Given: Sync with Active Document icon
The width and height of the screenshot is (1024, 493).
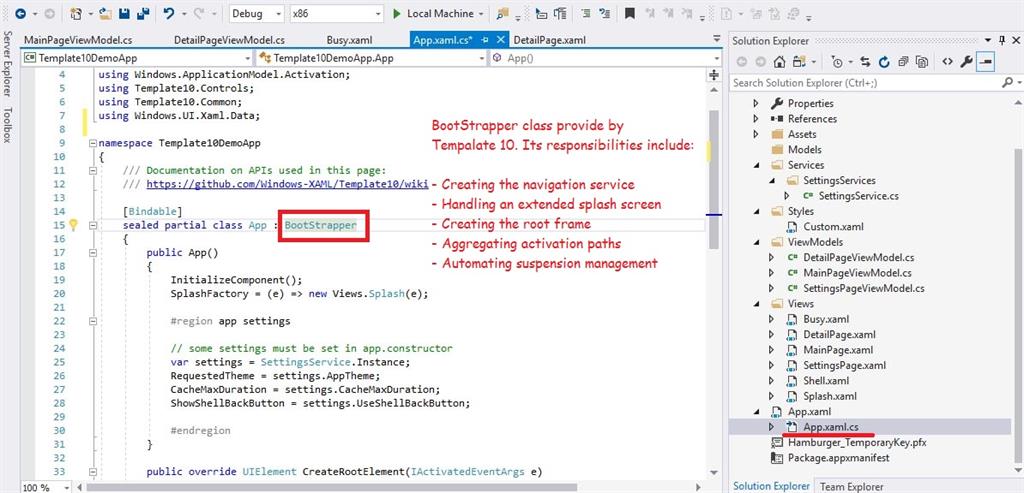Looking at the screenshot, I should pyautogui.click(x=865, y=61).
